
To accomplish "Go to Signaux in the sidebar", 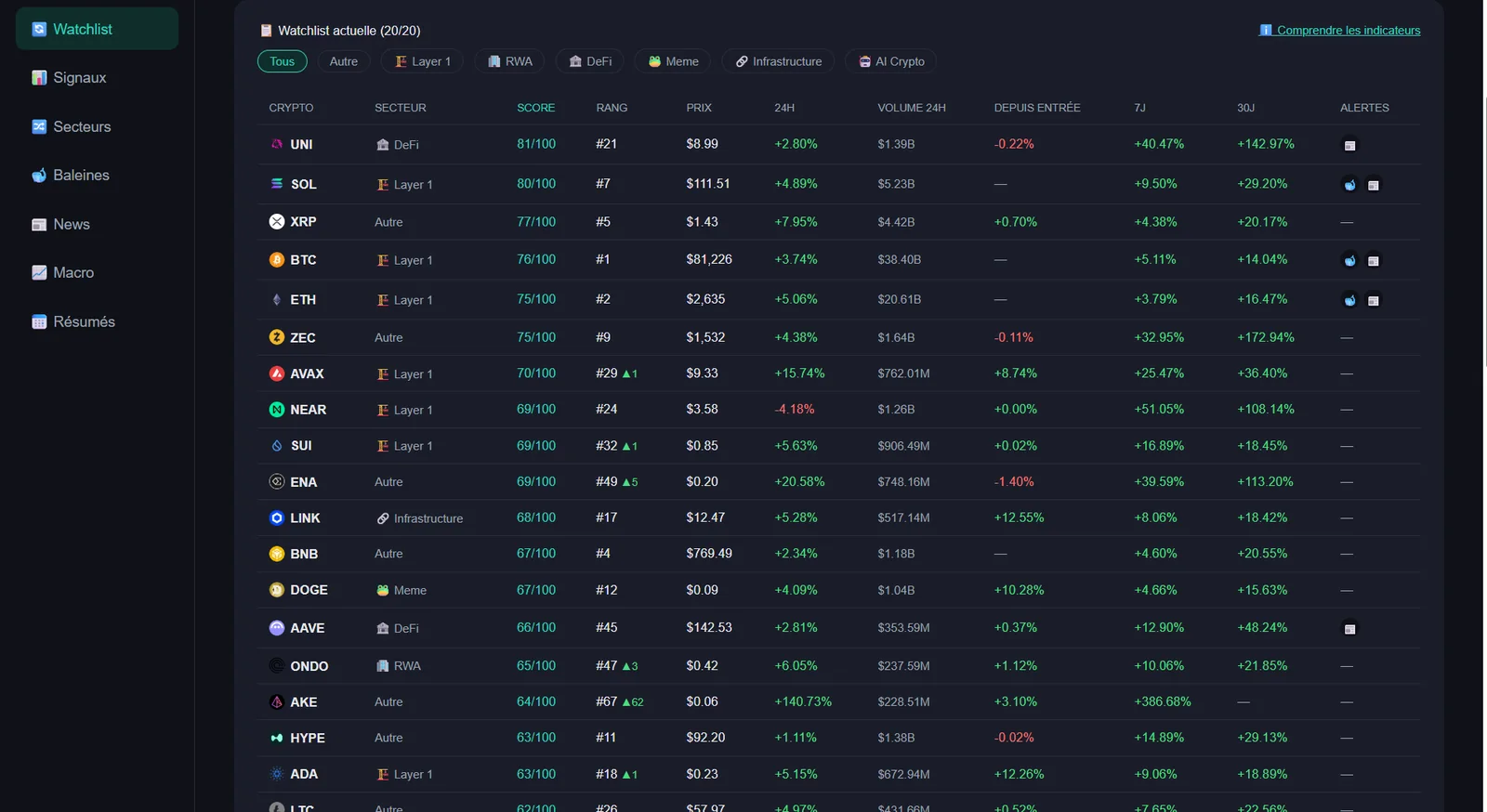I will [97, 78].
